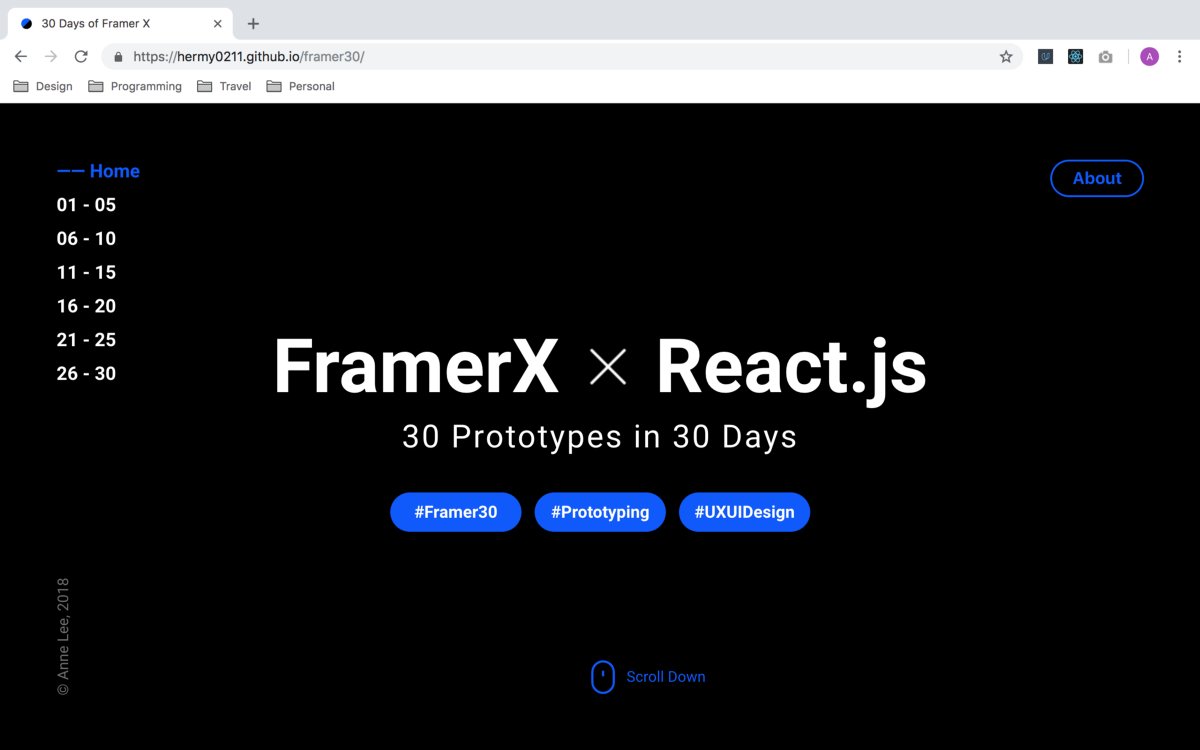
Task: Jump to prototypes 21 - 25
Action: click(x=86, y=340)
